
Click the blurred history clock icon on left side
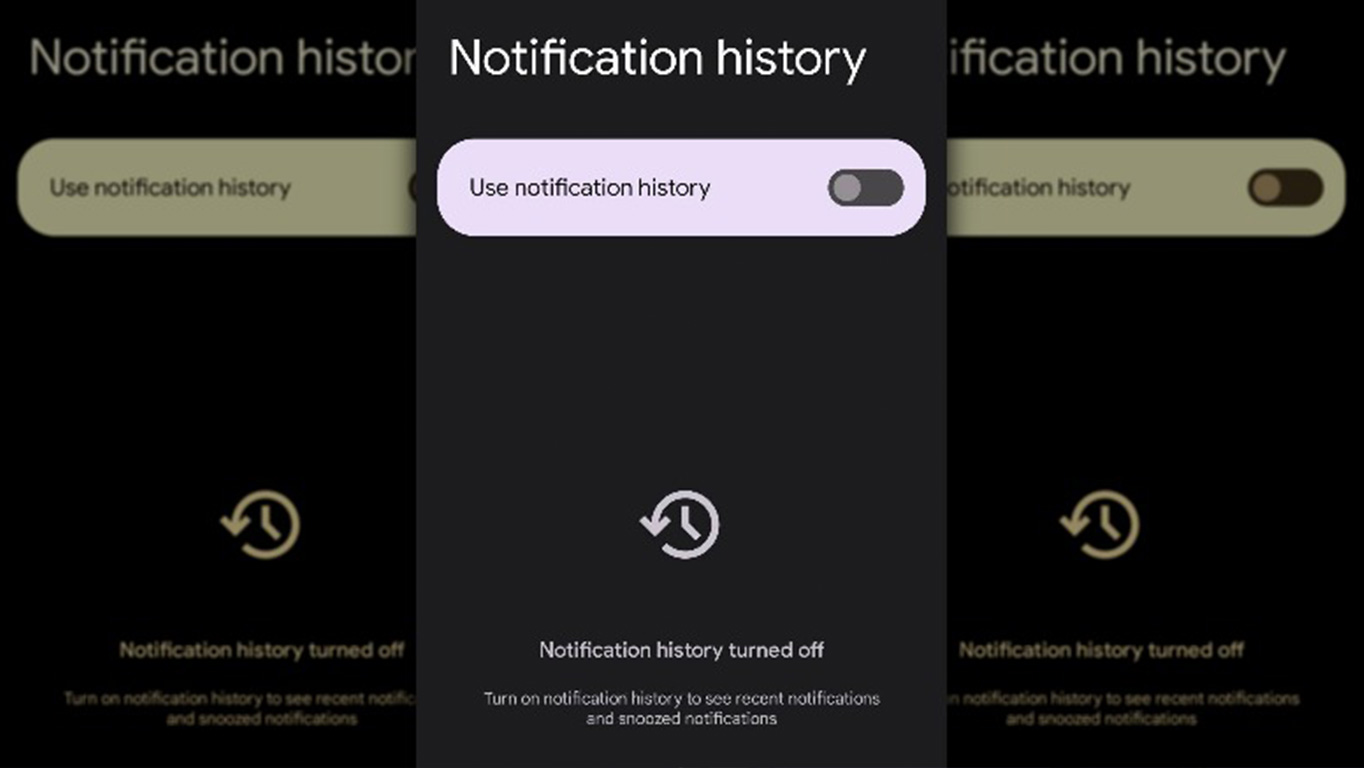[x=260, y=523]
